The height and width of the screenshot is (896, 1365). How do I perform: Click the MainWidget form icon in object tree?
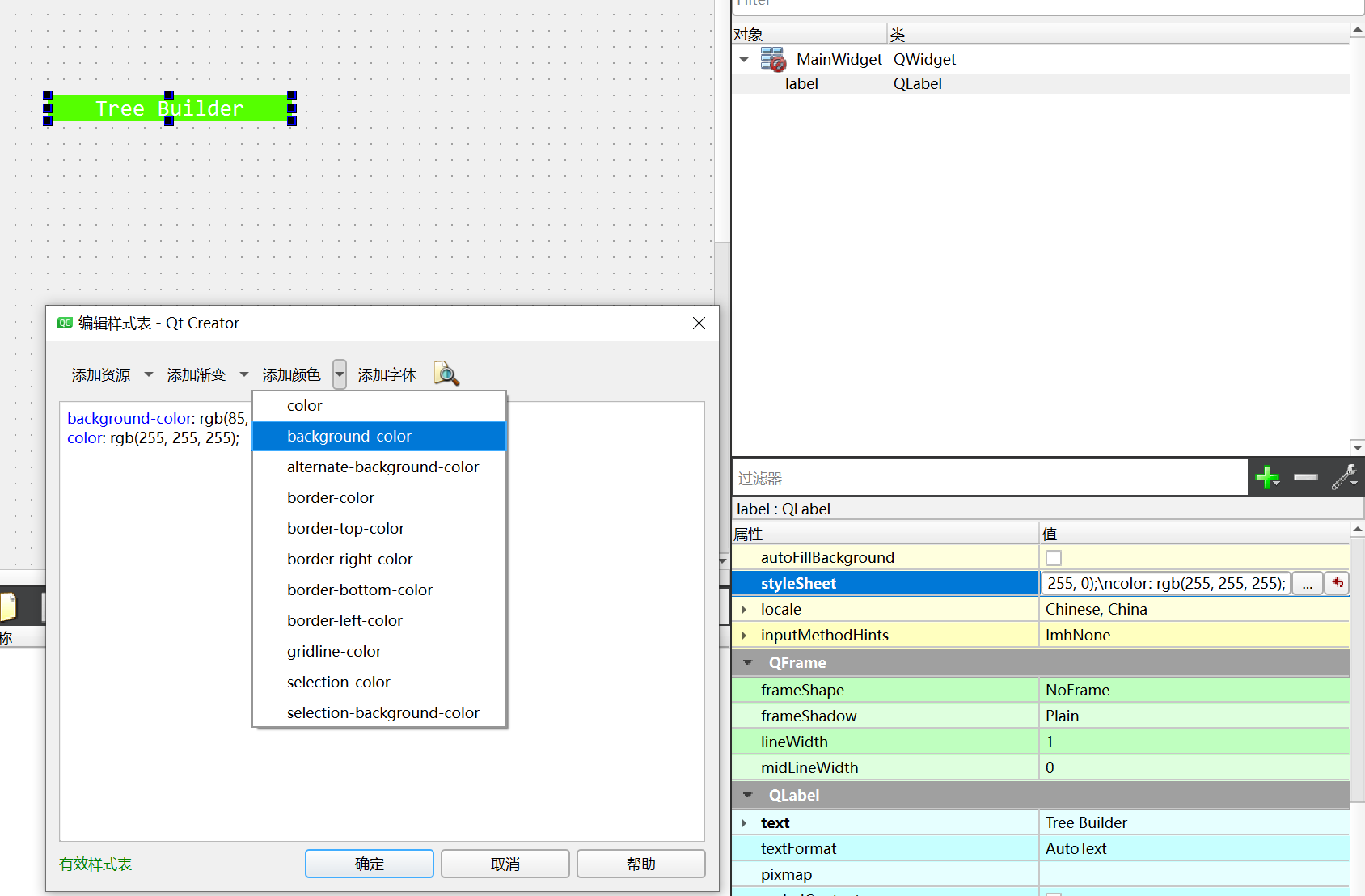click(x=773, y=59)
